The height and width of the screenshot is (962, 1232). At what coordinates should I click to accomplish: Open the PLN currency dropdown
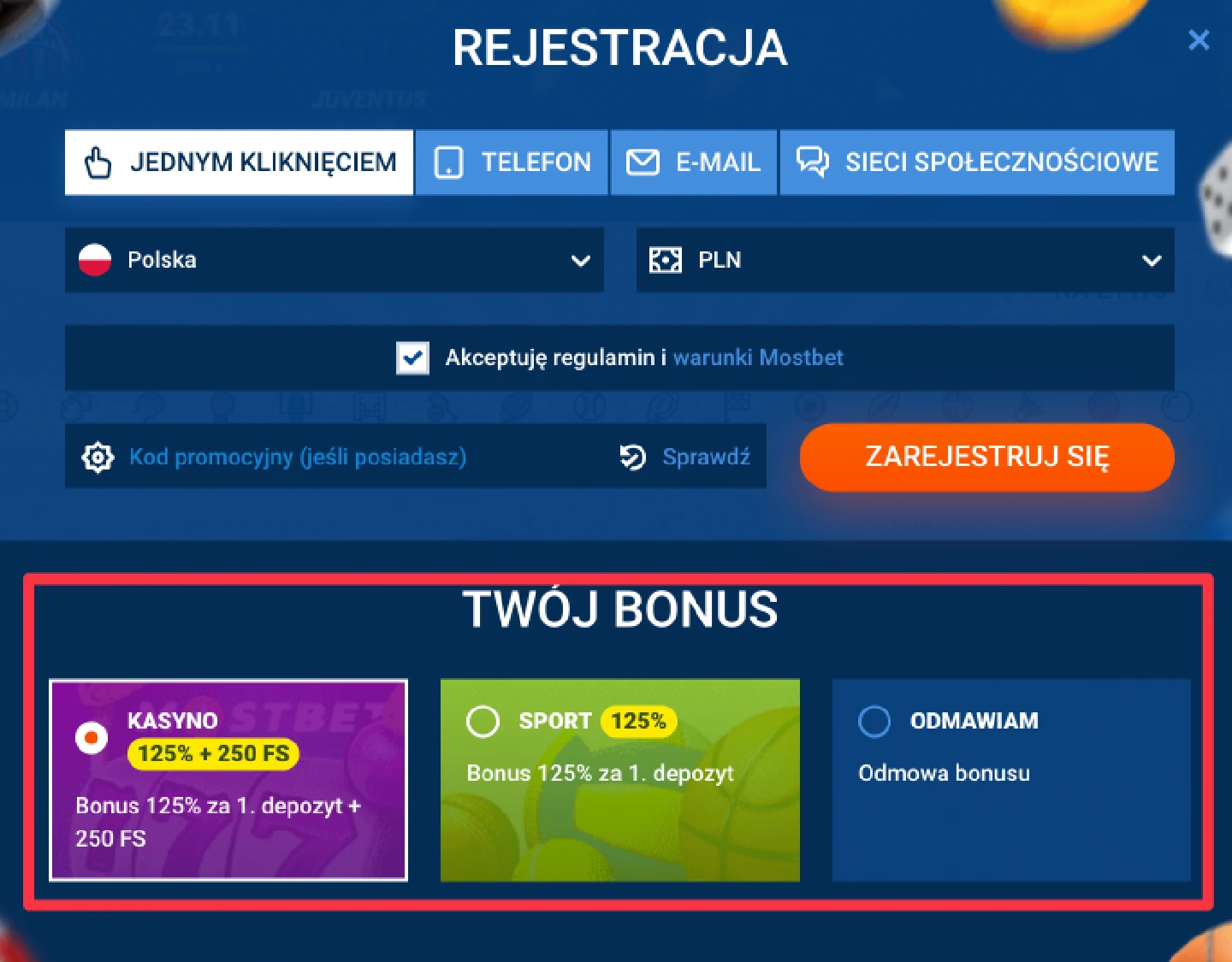[905, 260]
